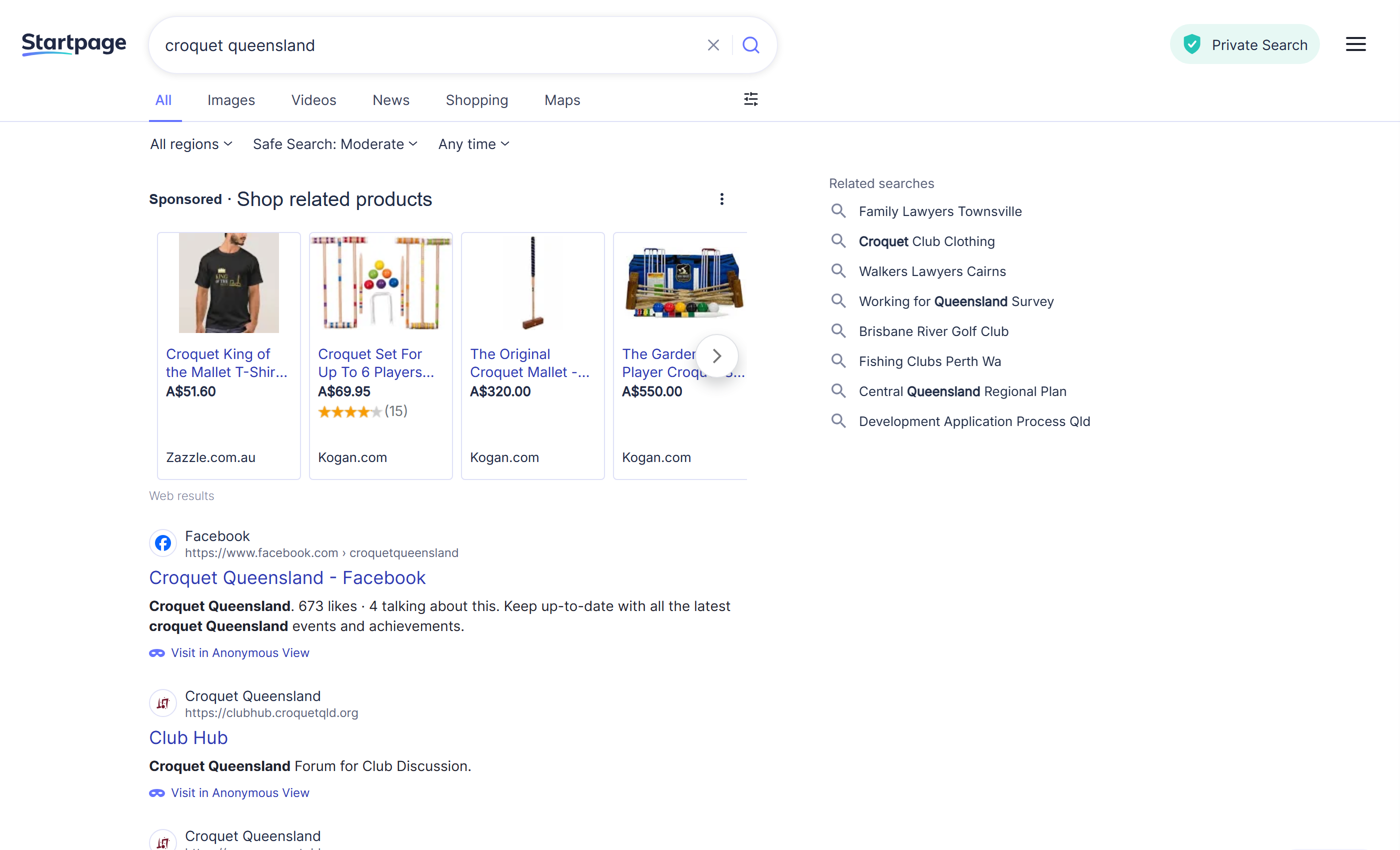Click the Private Search shield badge
The image size is (1400, 850).
click(x=1244, y=44)
